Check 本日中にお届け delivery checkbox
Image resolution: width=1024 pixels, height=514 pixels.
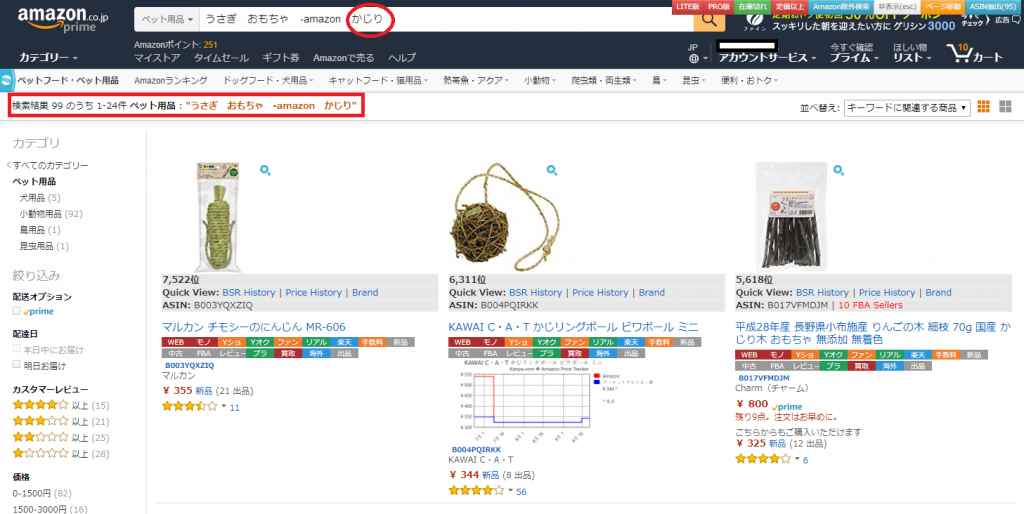(16, 349)
